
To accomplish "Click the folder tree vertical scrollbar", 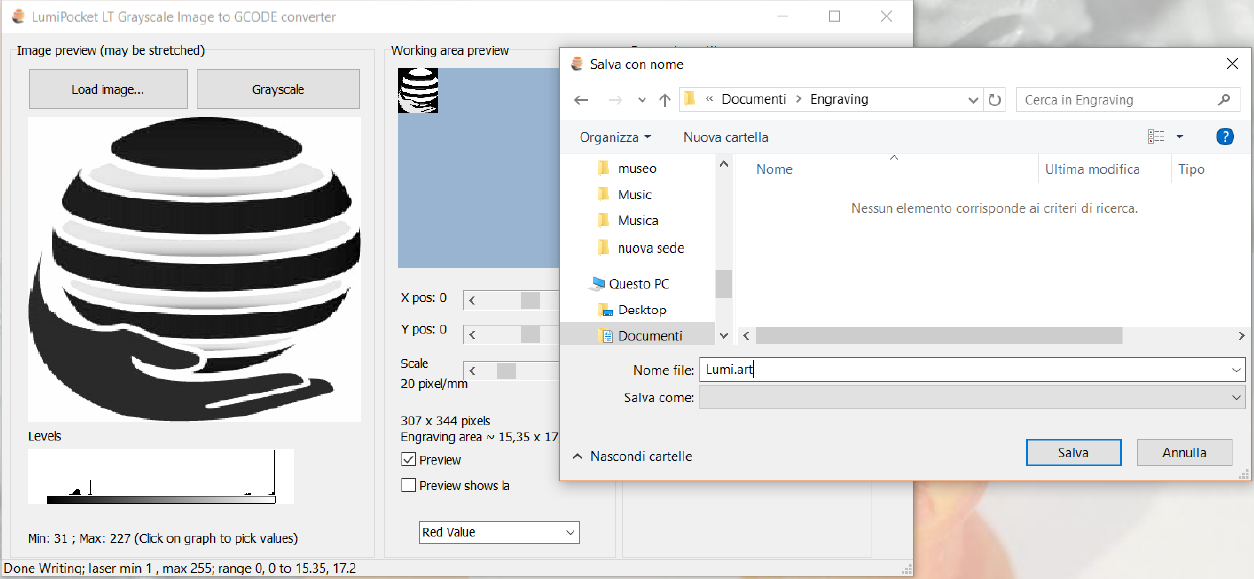I will pos(723,284).
